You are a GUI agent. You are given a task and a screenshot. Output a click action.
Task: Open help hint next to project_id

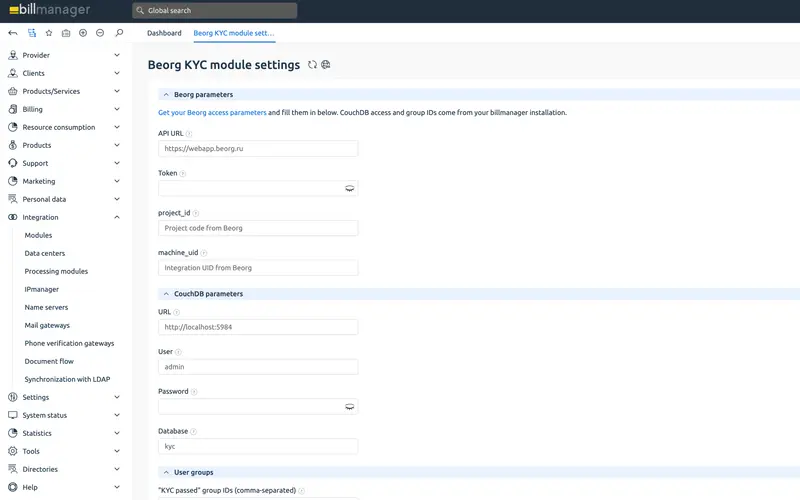pos(195,213)
